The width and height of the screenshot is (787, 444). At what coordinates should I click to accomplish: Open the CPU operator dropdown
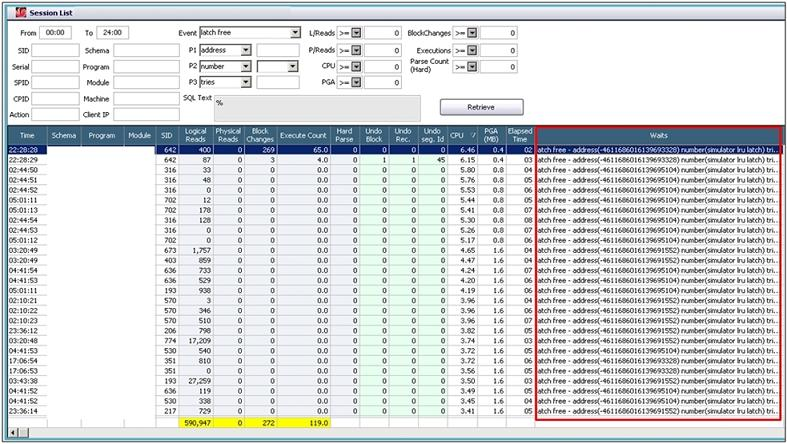click(356, 66)
